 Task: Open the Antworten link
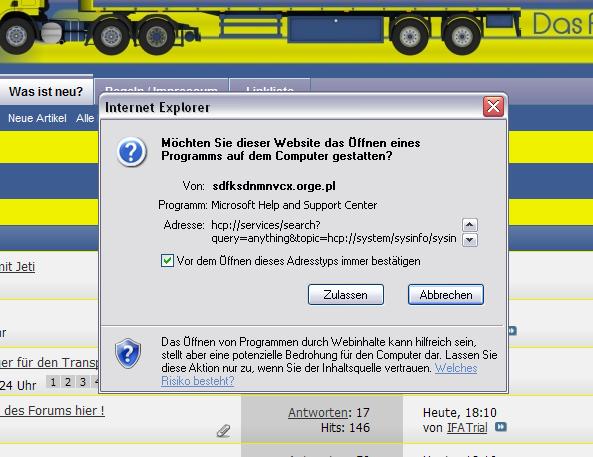pyautogui.click(x=318, y=412)
